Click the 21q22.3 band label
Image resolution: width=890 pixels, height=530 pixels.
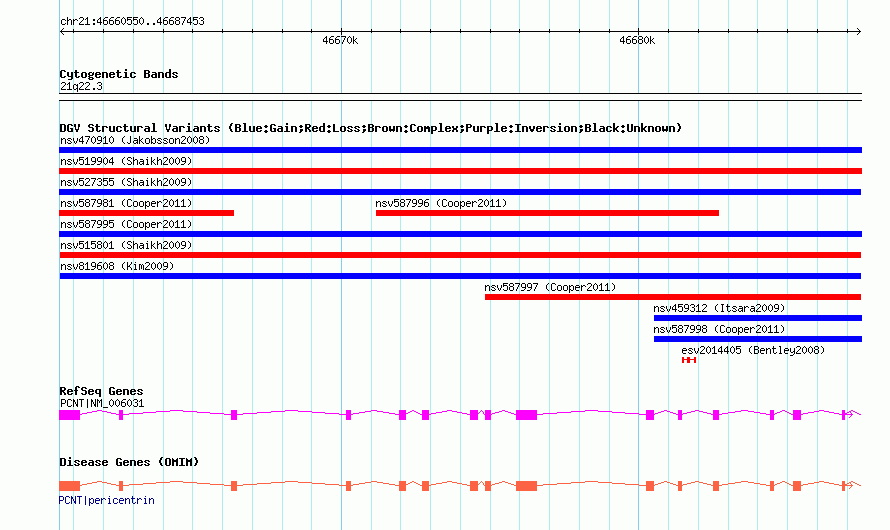coord(81,86)
